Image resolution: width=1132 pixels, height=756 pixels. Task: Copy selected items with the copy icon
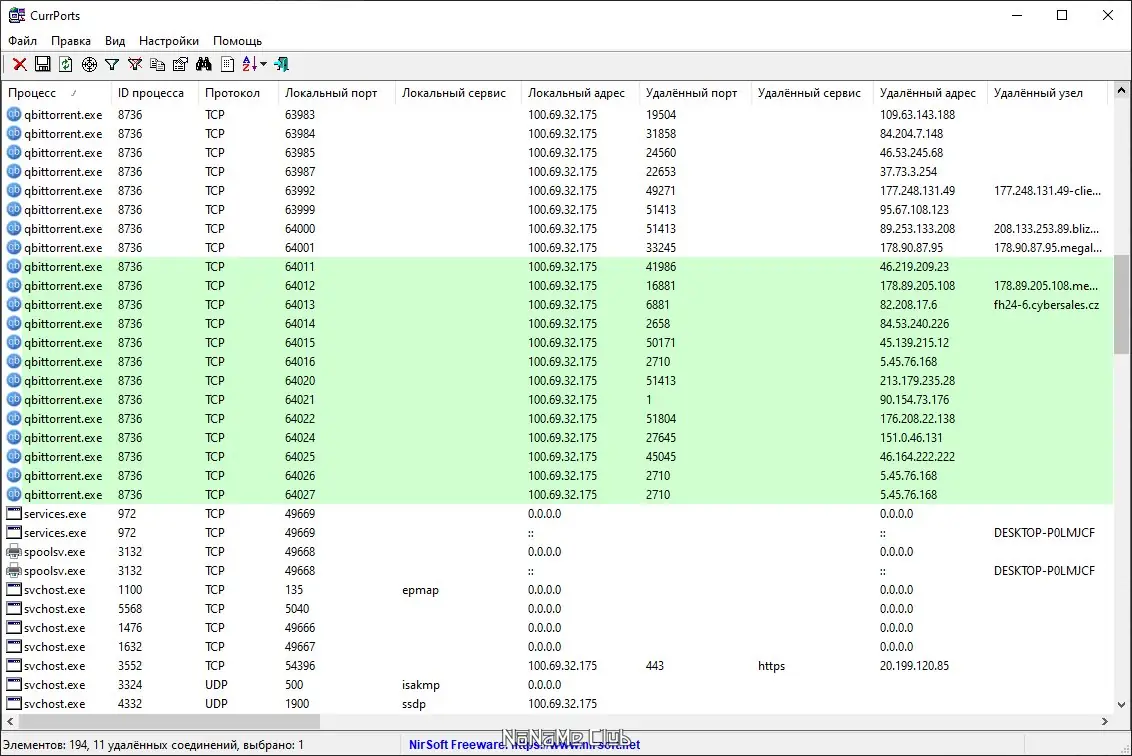click(x=157, y=64)
